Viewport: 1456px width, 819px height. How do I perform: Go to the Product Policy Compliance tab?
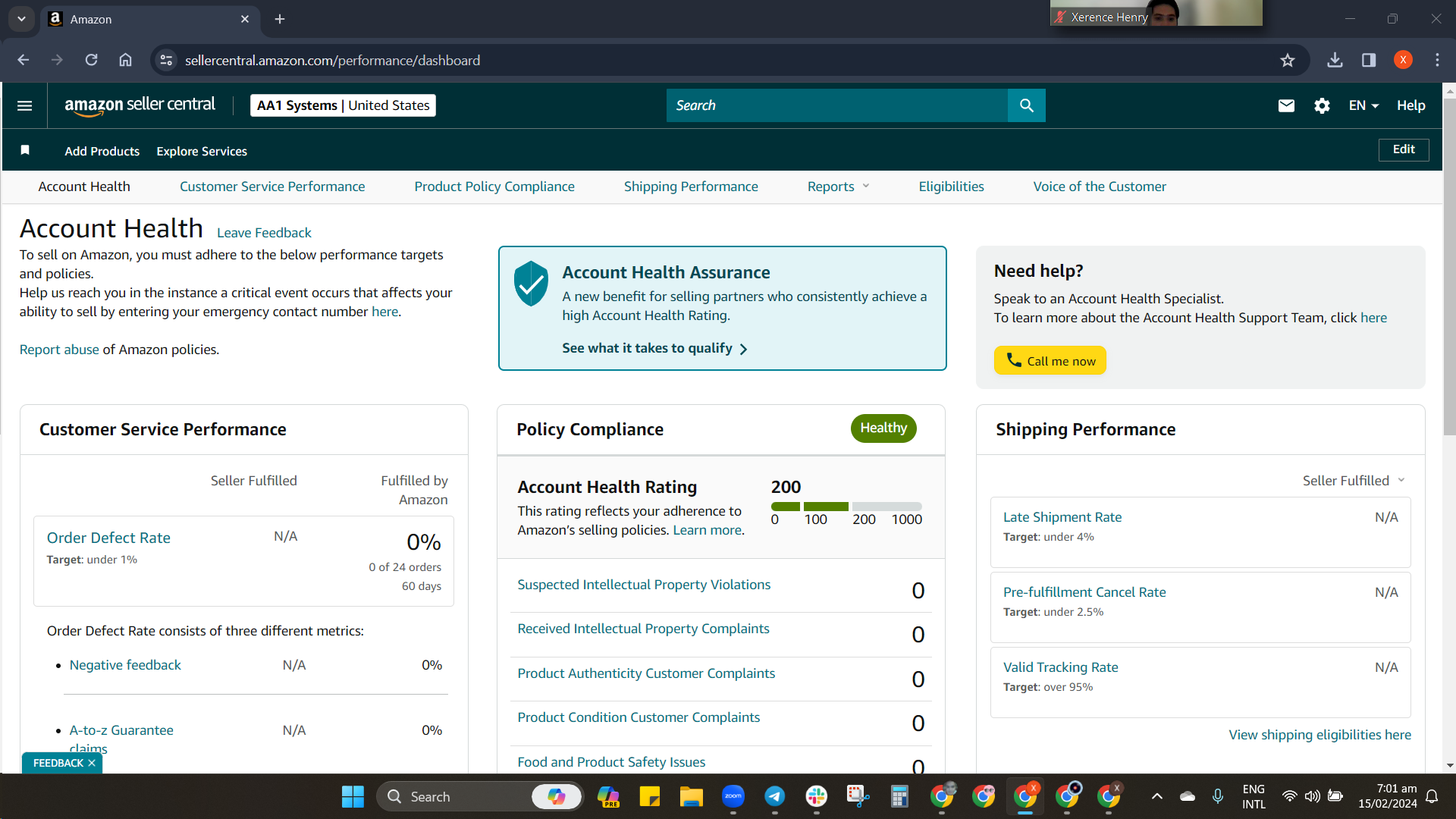494,187
